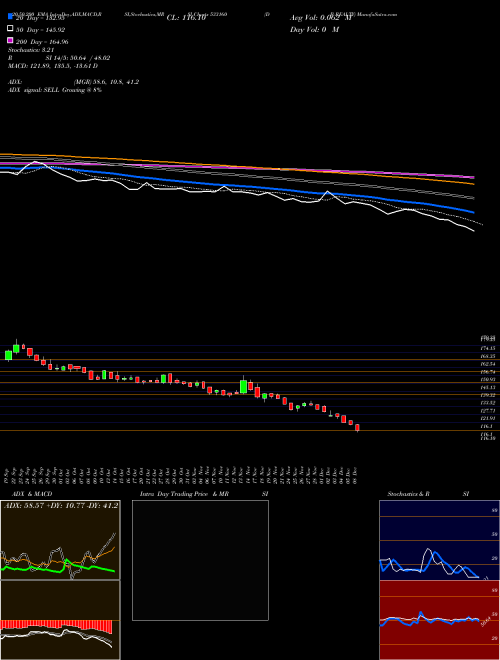Click the white 50 Day legend swatch

(x=10, y=29)
